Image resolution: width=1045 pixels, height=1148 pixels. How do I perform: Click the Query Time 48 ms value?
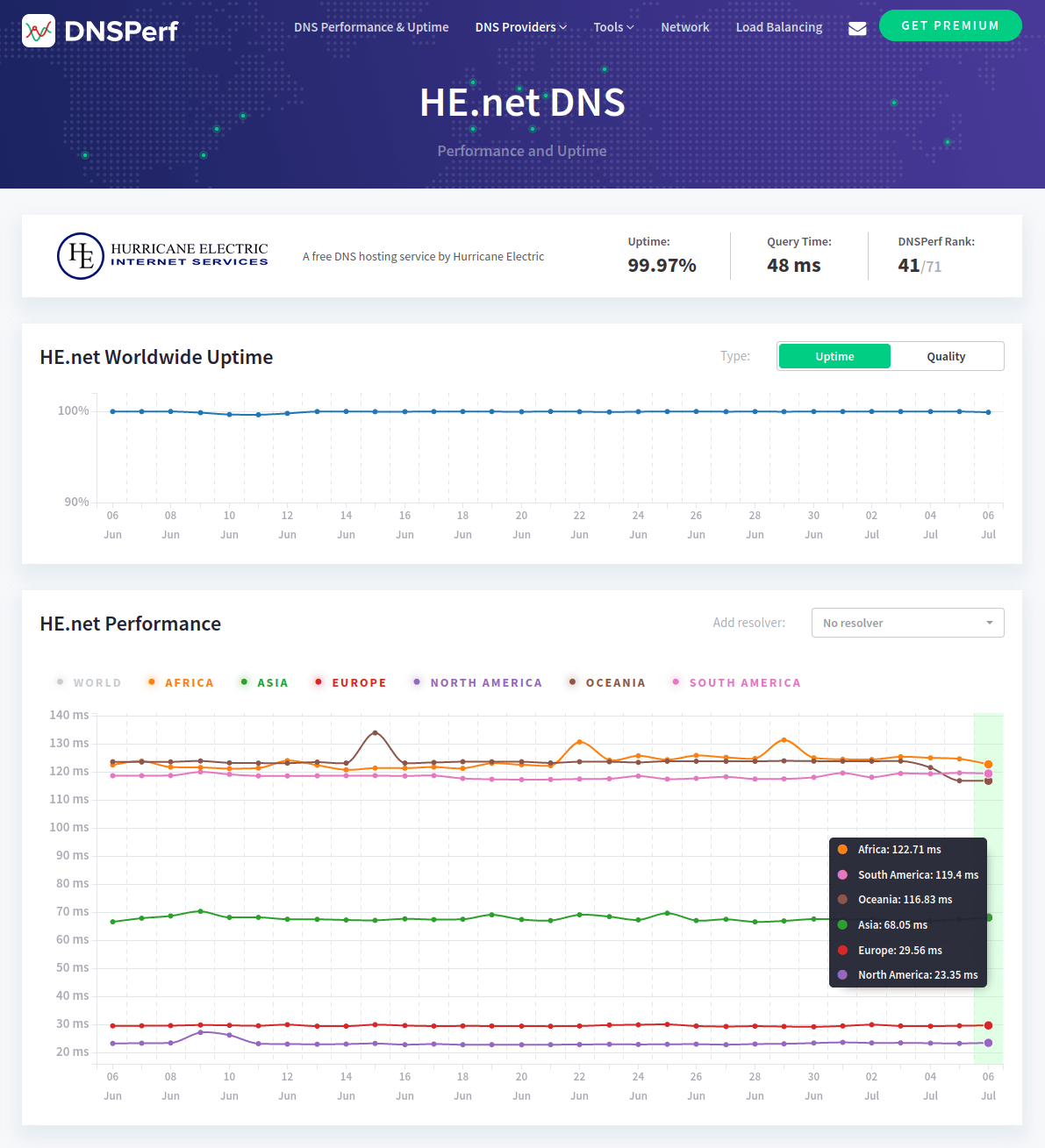point(794,265)
